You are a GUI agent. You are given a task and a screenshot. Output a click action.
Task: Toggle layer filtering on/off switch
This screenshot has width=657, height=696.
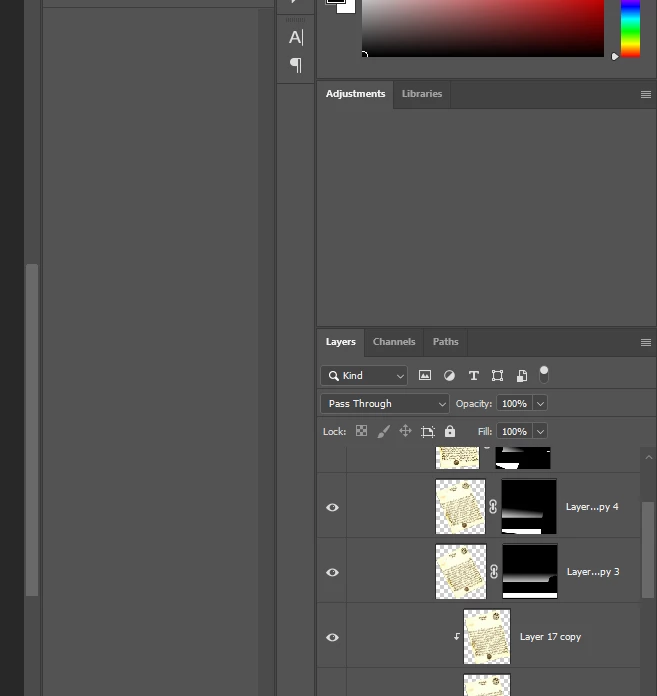click(544, 375)
